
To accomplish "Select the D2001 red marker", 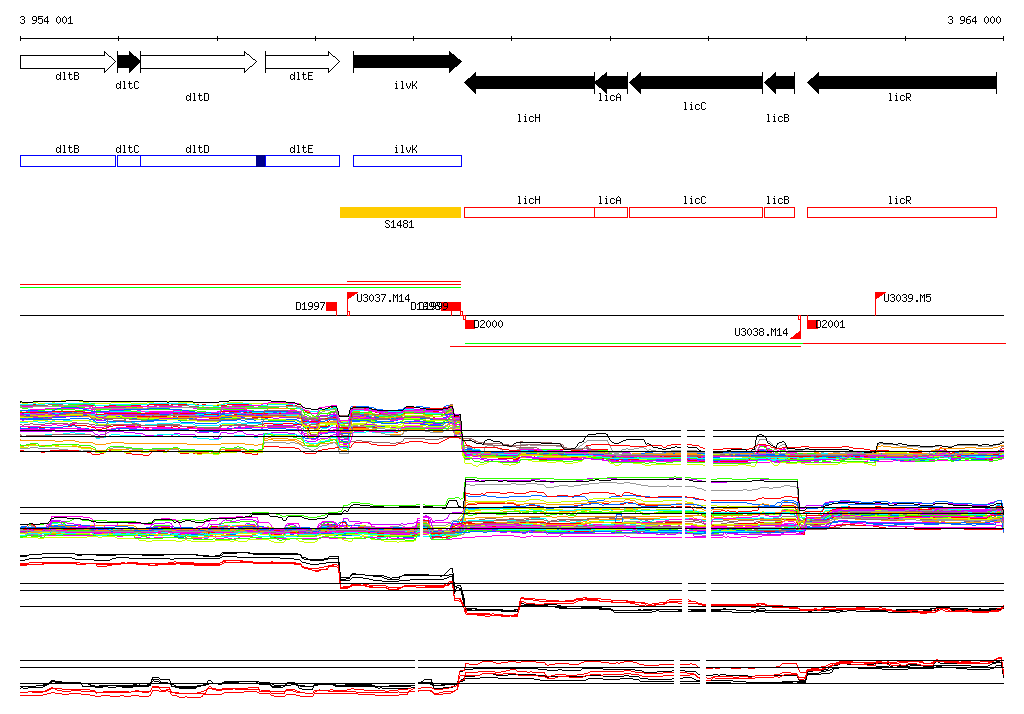I will click(812, 324).
